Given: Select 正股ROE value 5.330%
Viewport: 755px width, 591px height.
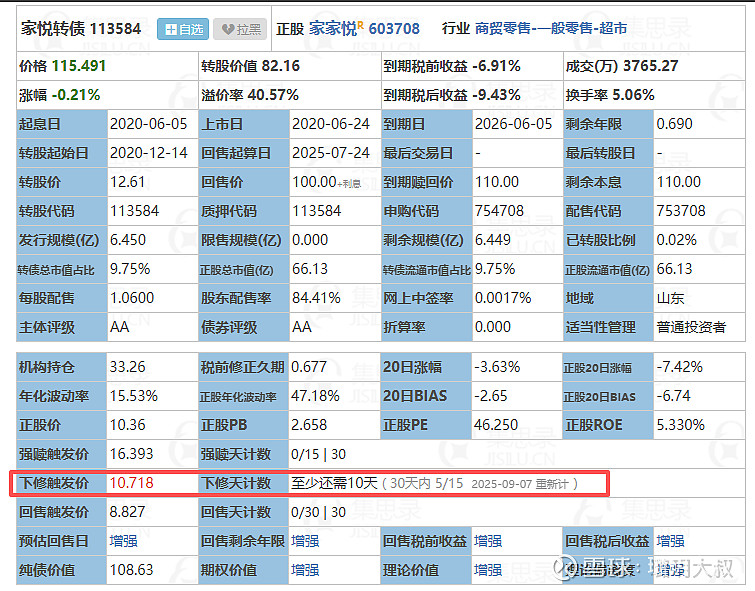Looking at the screenshot, I should tap(680, 424).
